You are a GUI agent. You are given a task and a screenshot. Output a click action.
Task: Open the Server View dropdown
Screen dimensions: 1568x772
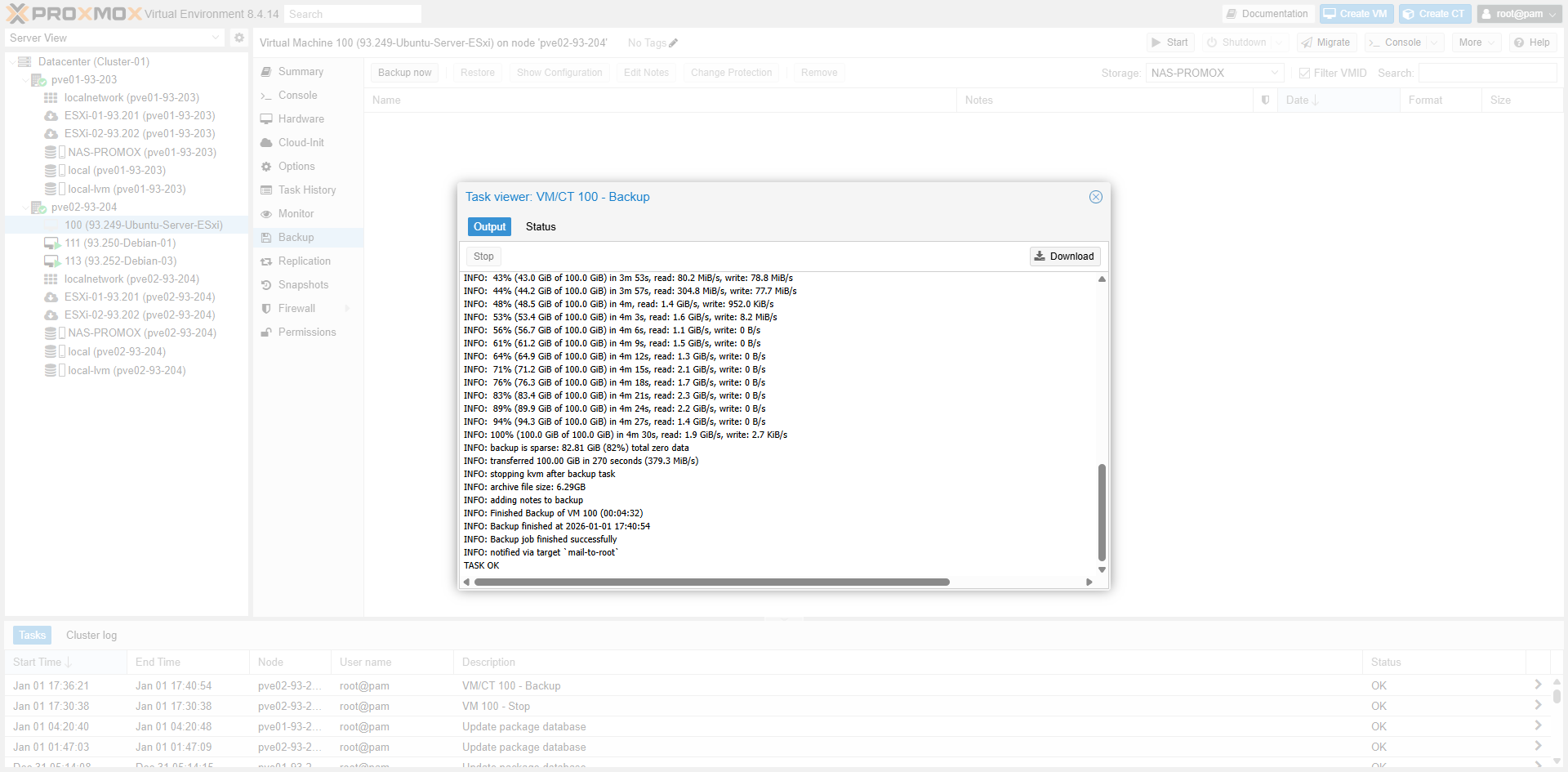(x=114, y=38)
